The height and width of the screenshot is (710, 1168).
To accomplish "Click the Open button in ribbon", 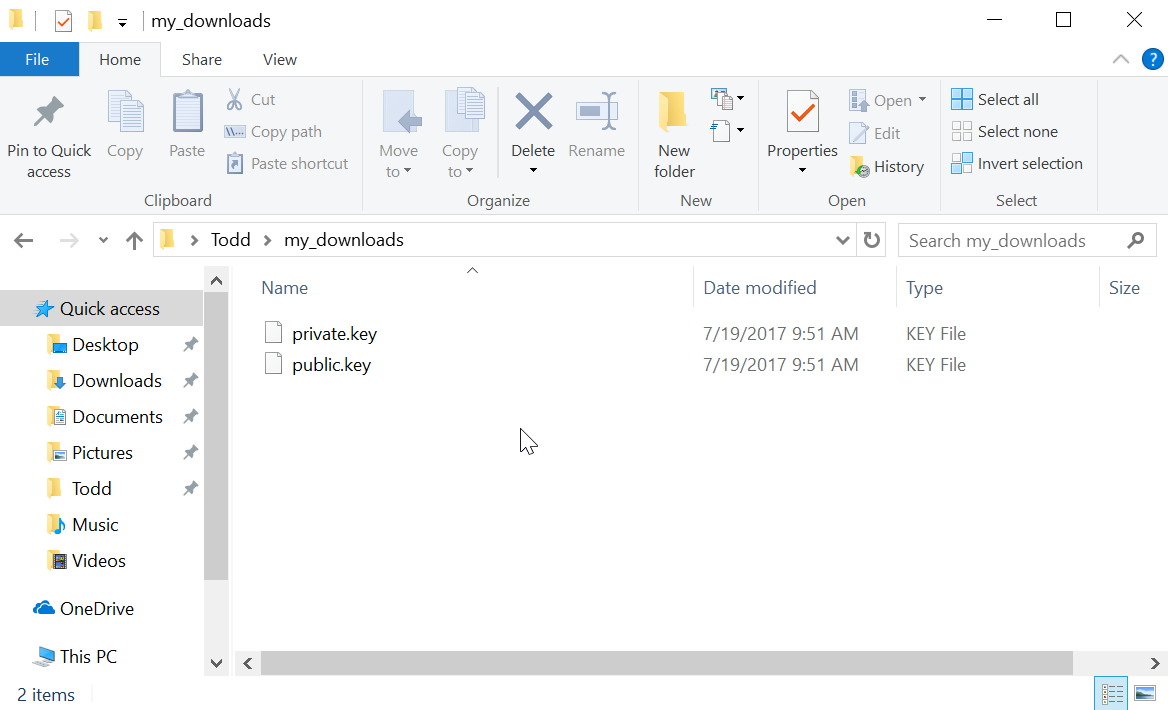I will 881,100.
